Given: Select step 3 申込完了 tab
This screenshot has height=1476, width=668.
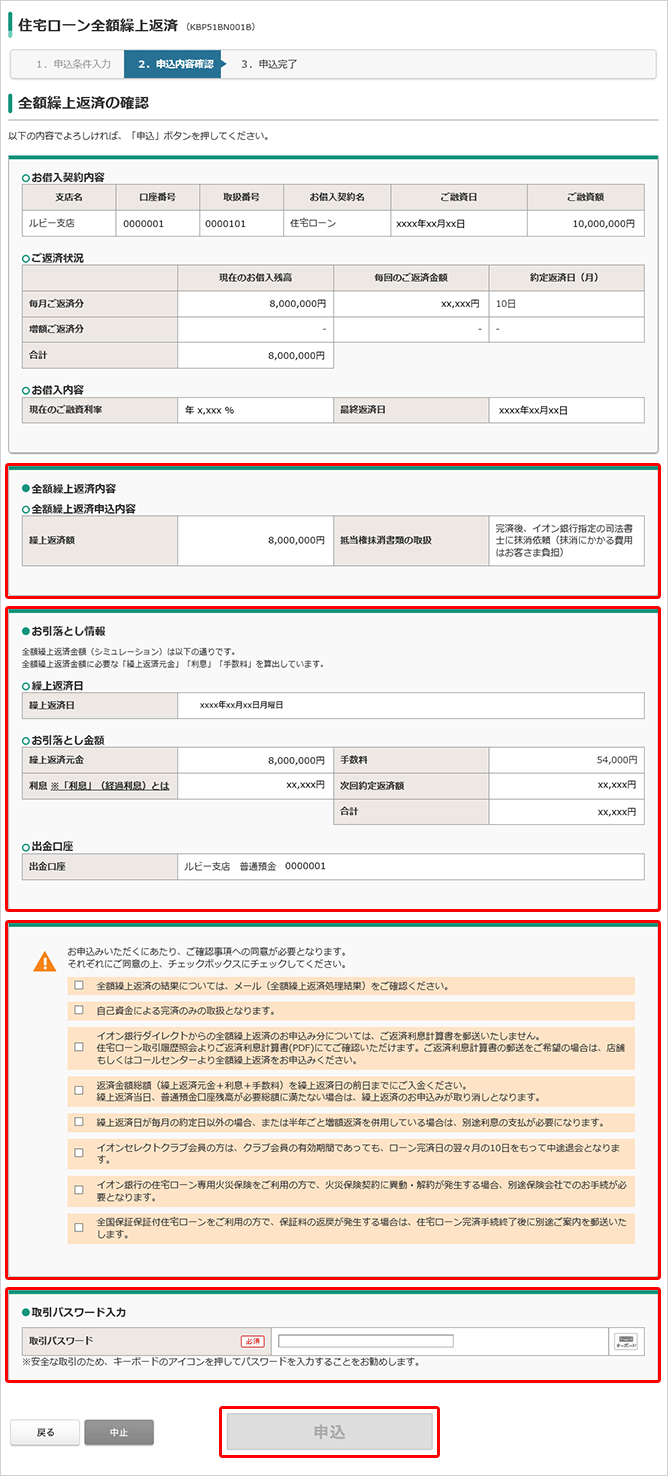Looking at the screenshot, I should (270, 64).
